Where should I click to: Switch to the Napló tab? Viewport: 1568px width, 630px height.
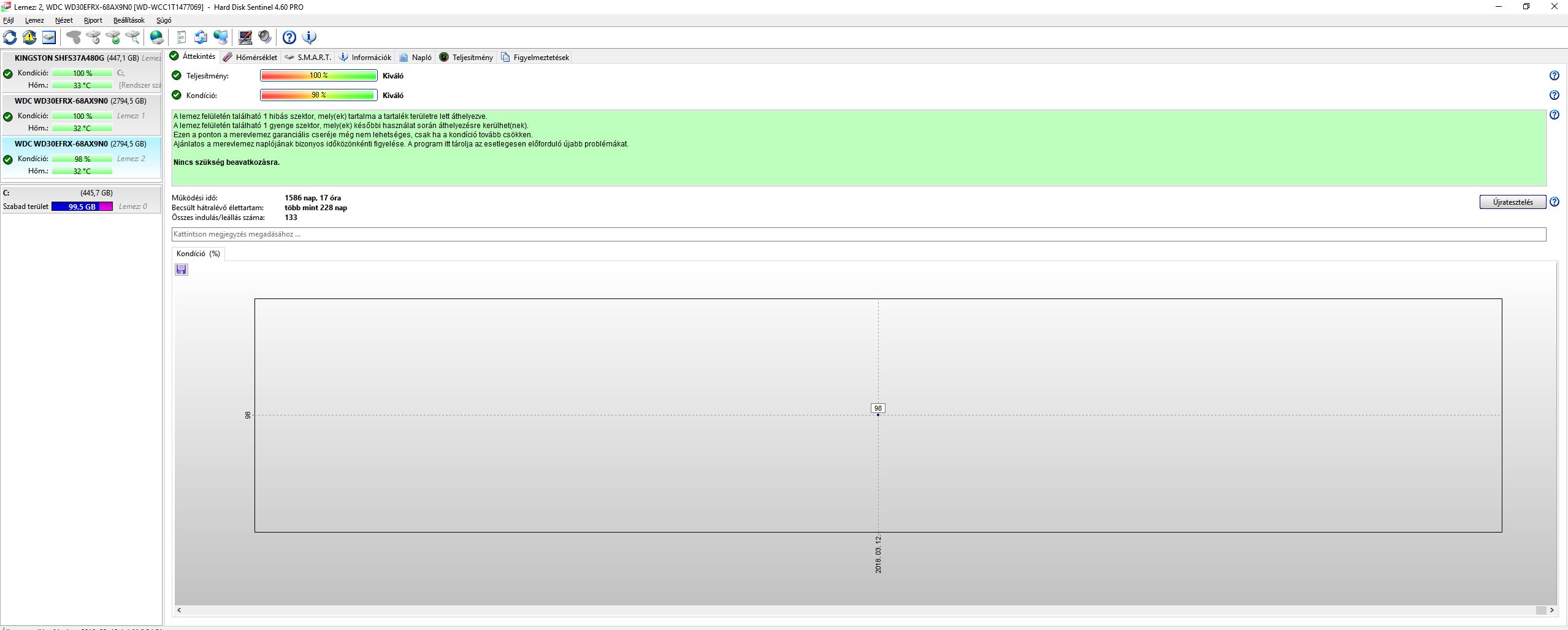pos(416,57)
